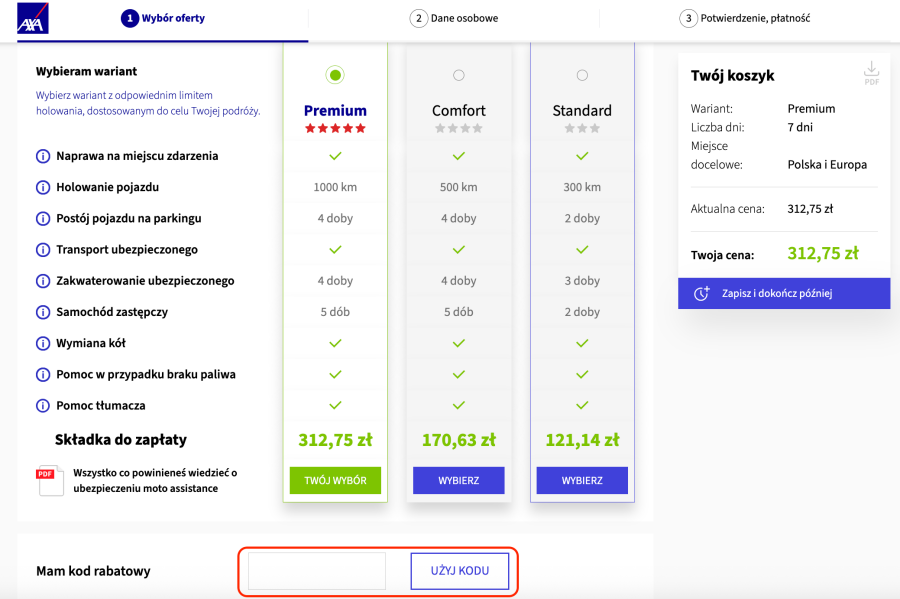Screen dimensions: 900x599
Task: Show info about Holowanie pojazdu
Action: [x=43, y=187]
